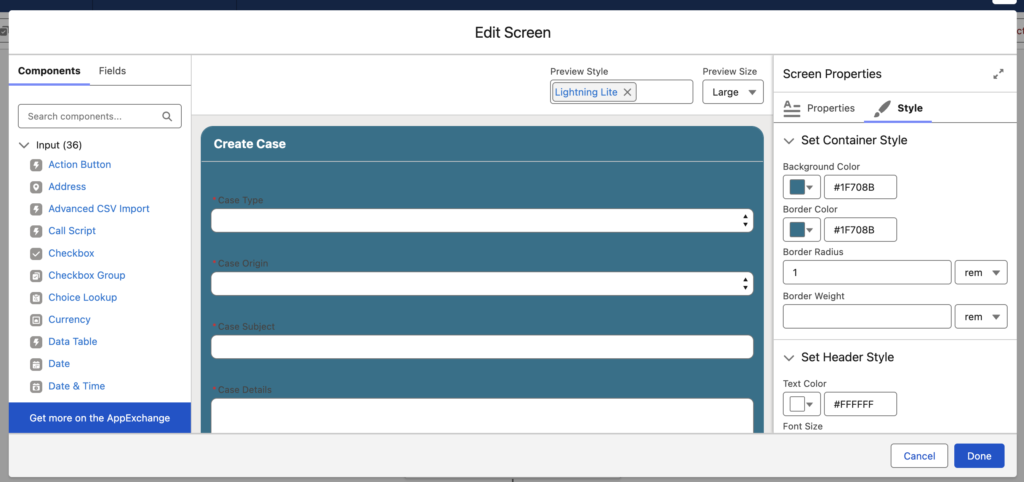This screenshot has width=1024, height=482.
Task: Collapse the Set Container Style section
Action: pyautogui.click(x=789, y=140)
